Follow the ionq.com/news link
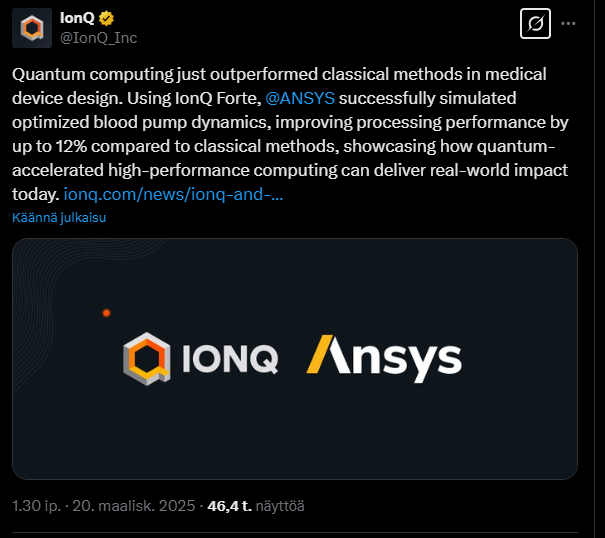605x538 pixels. [173, 194]
